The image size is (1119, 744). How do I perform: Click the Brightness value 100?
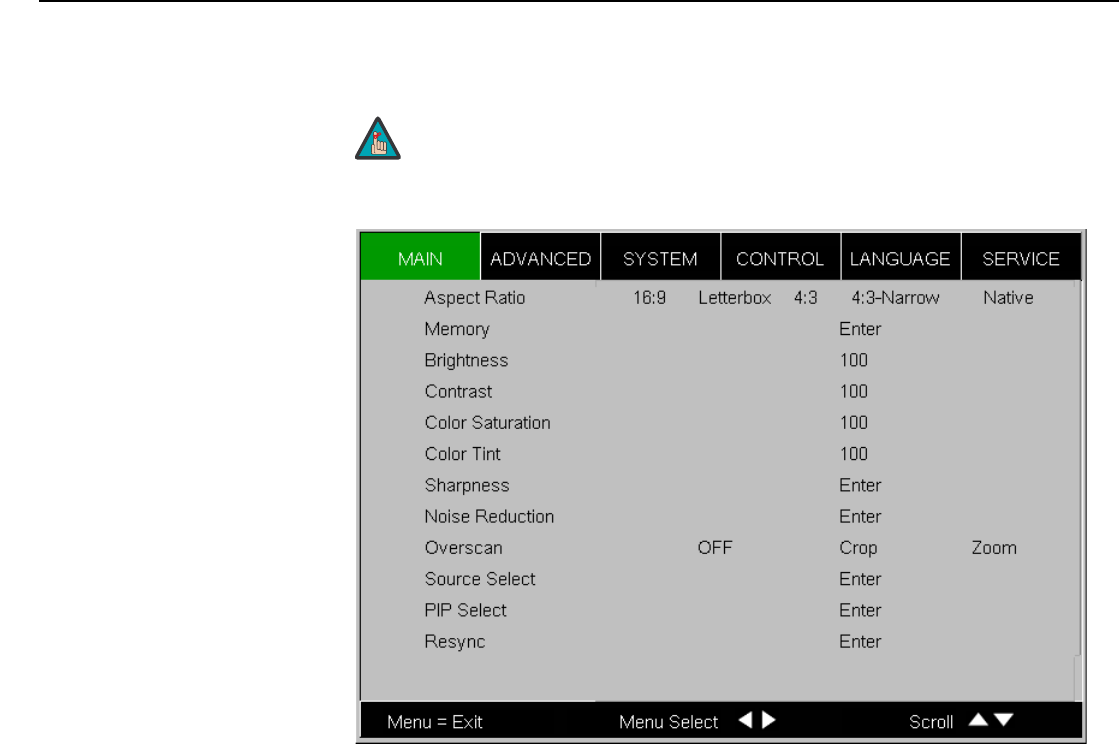point(854,360)
